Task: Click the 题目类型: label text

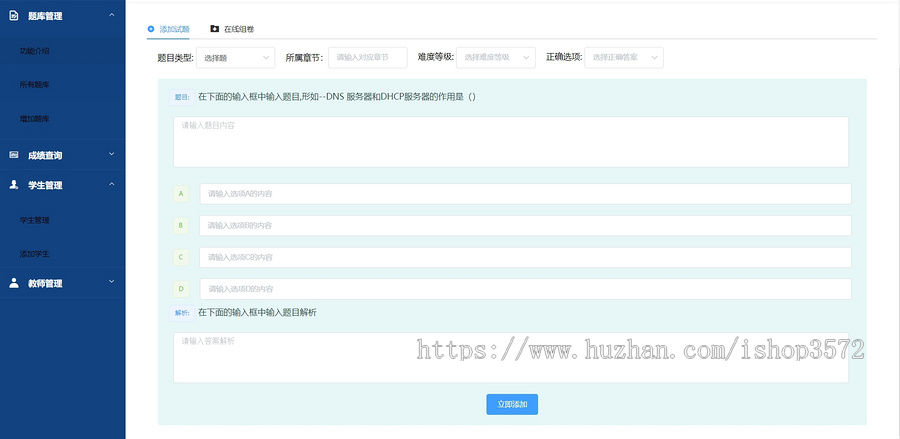Action: 176,57
